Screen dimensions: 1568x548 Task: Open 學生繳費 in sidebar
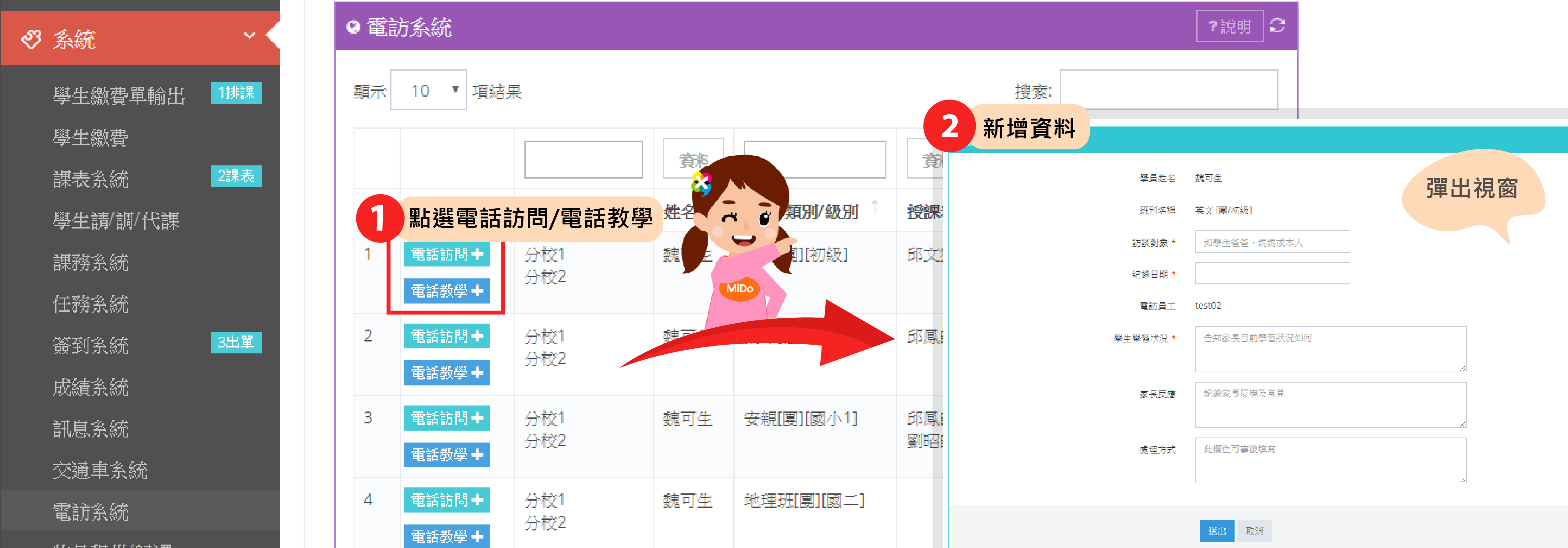pos(90,137)
